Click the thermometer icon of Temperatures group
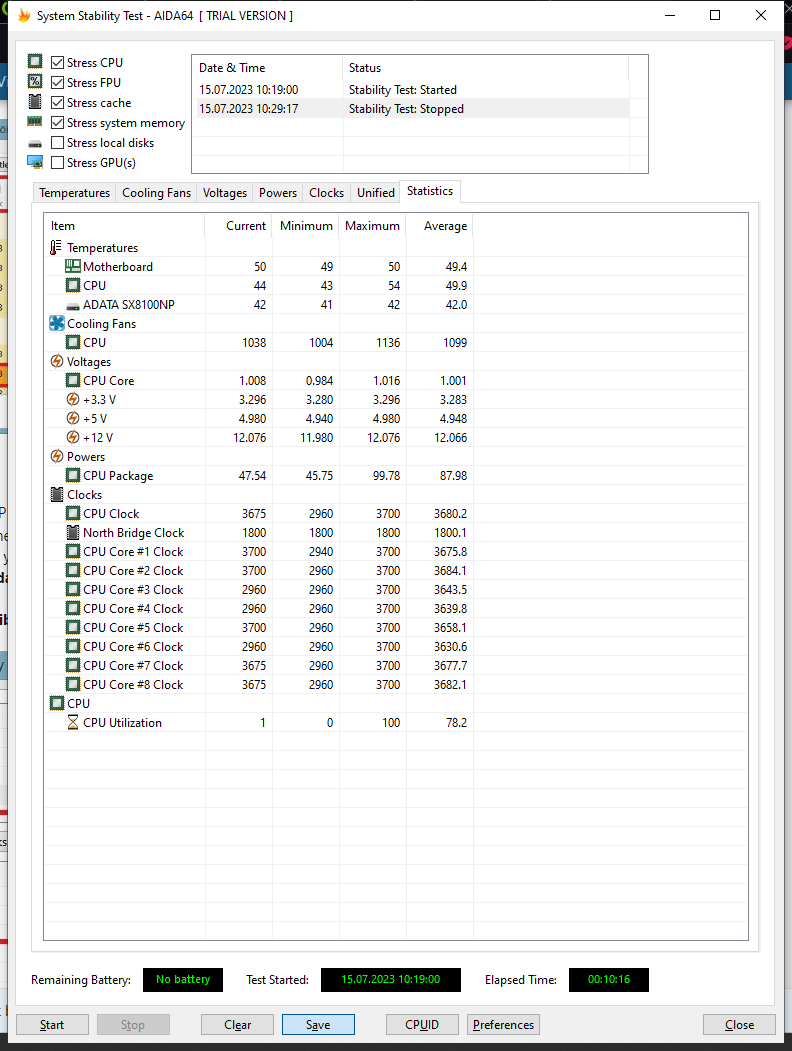Image resolution: width=792 pixels, height=1051 pixels. [x=56, y=247]
